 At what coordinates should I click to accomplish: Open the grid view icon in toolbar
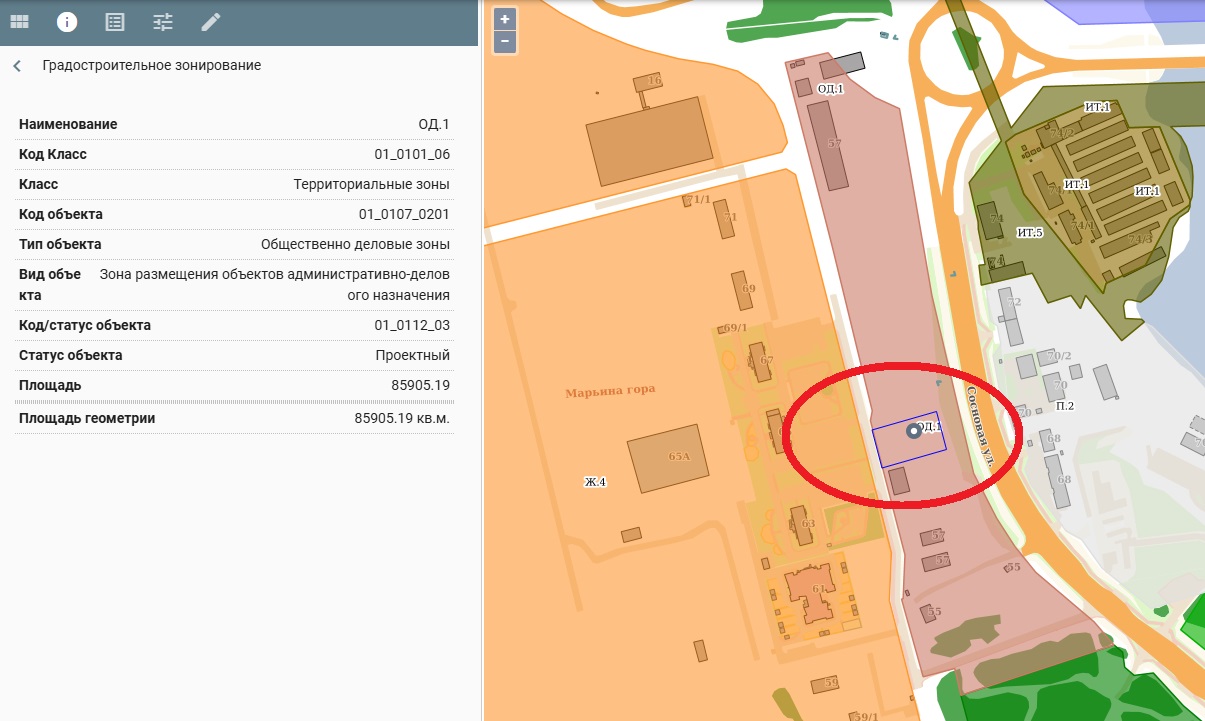point(19,22)
